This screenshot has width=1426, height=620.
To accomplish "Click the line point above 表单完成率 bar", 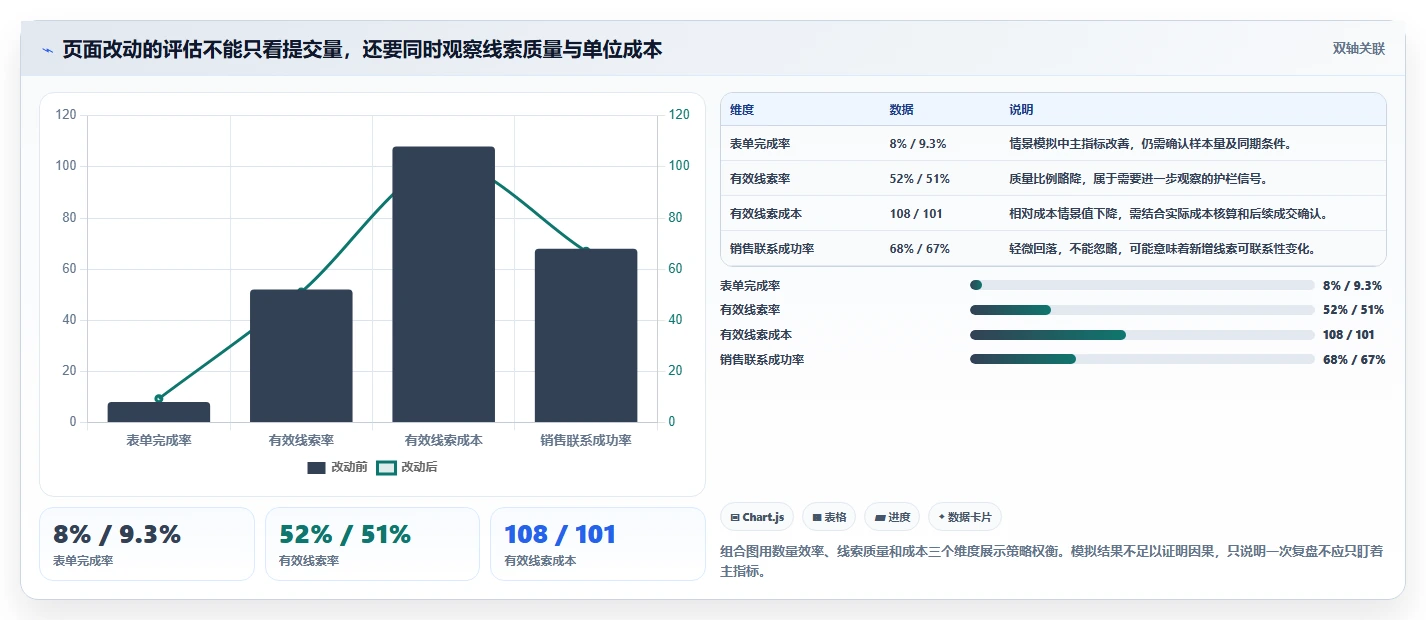I will 159,398.
